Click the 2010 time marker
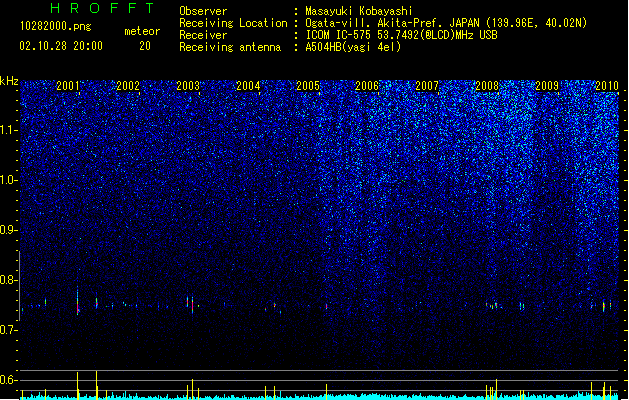Viewport: 629px width, 400px height. point(607,85)
